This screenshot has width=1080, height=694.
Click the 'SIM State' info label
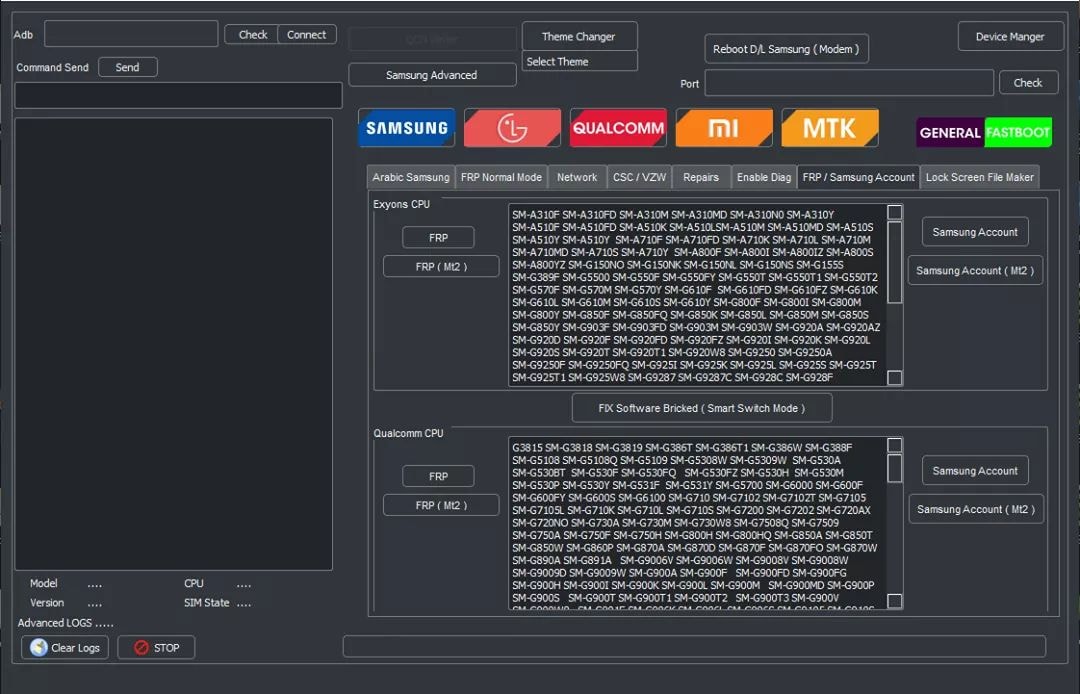click(x=207, y=602)
